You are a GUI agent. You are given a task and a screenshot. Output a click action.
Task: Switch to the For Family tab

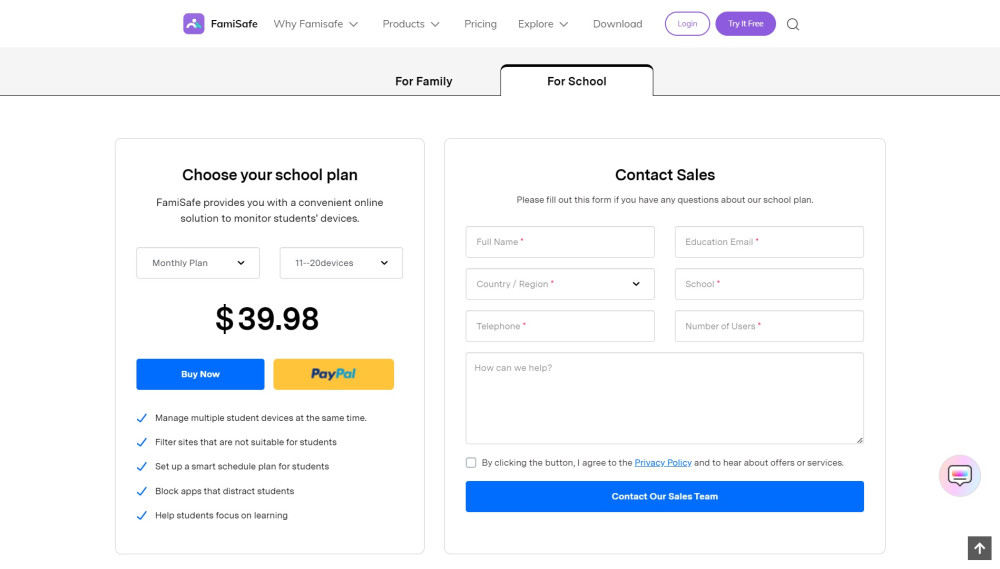click(424, 81)
